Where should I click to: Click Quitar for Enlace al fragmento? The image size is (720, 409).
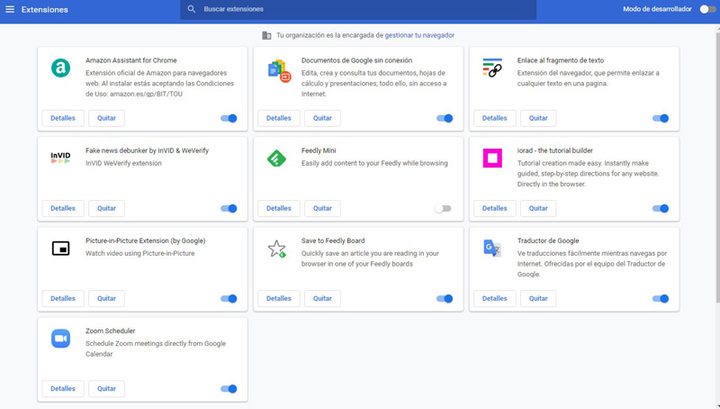pyautogui.click(x=538, y=118)
